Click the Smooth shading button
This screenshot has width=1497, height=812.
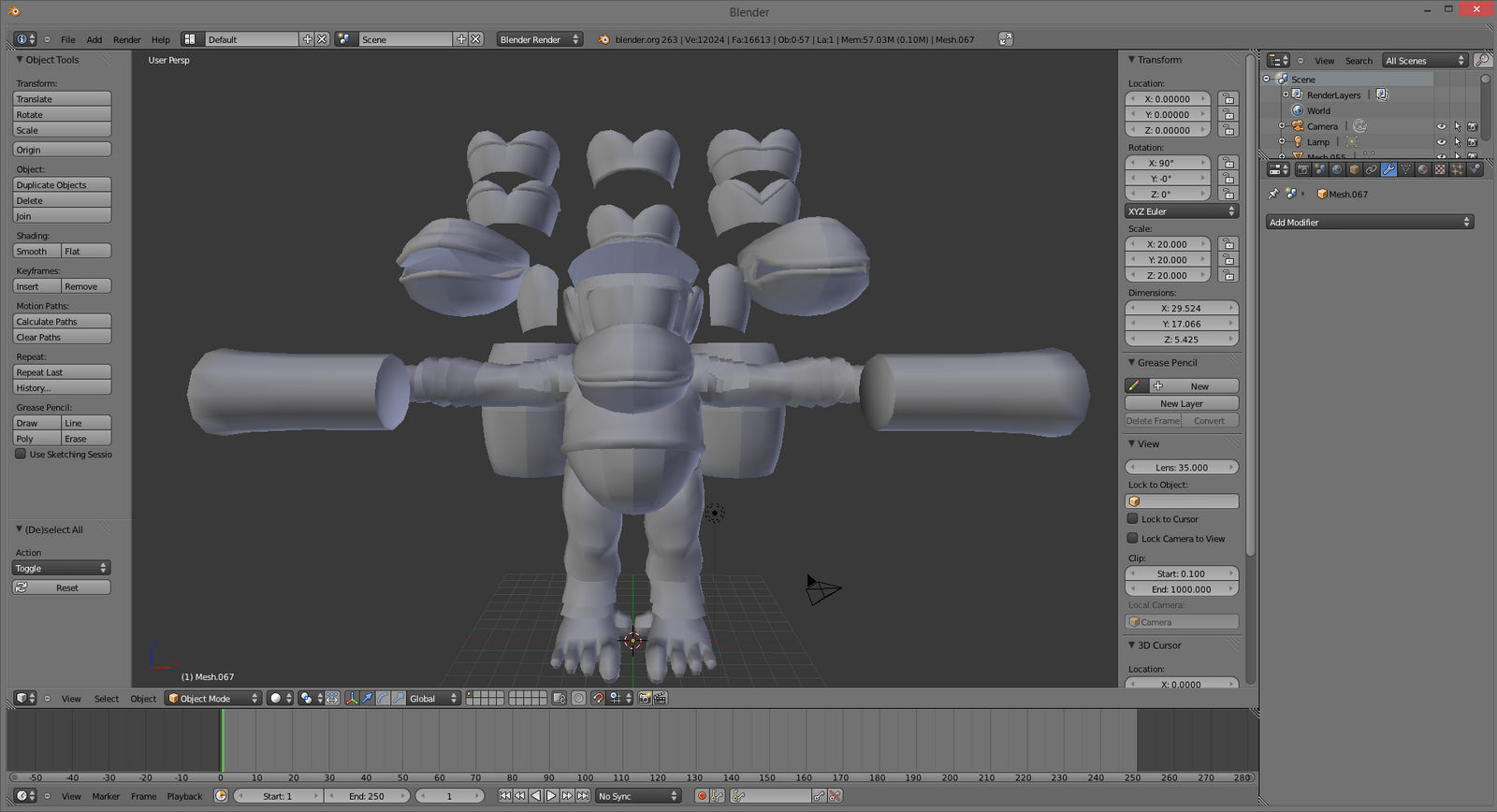click(x=37, y=251)
